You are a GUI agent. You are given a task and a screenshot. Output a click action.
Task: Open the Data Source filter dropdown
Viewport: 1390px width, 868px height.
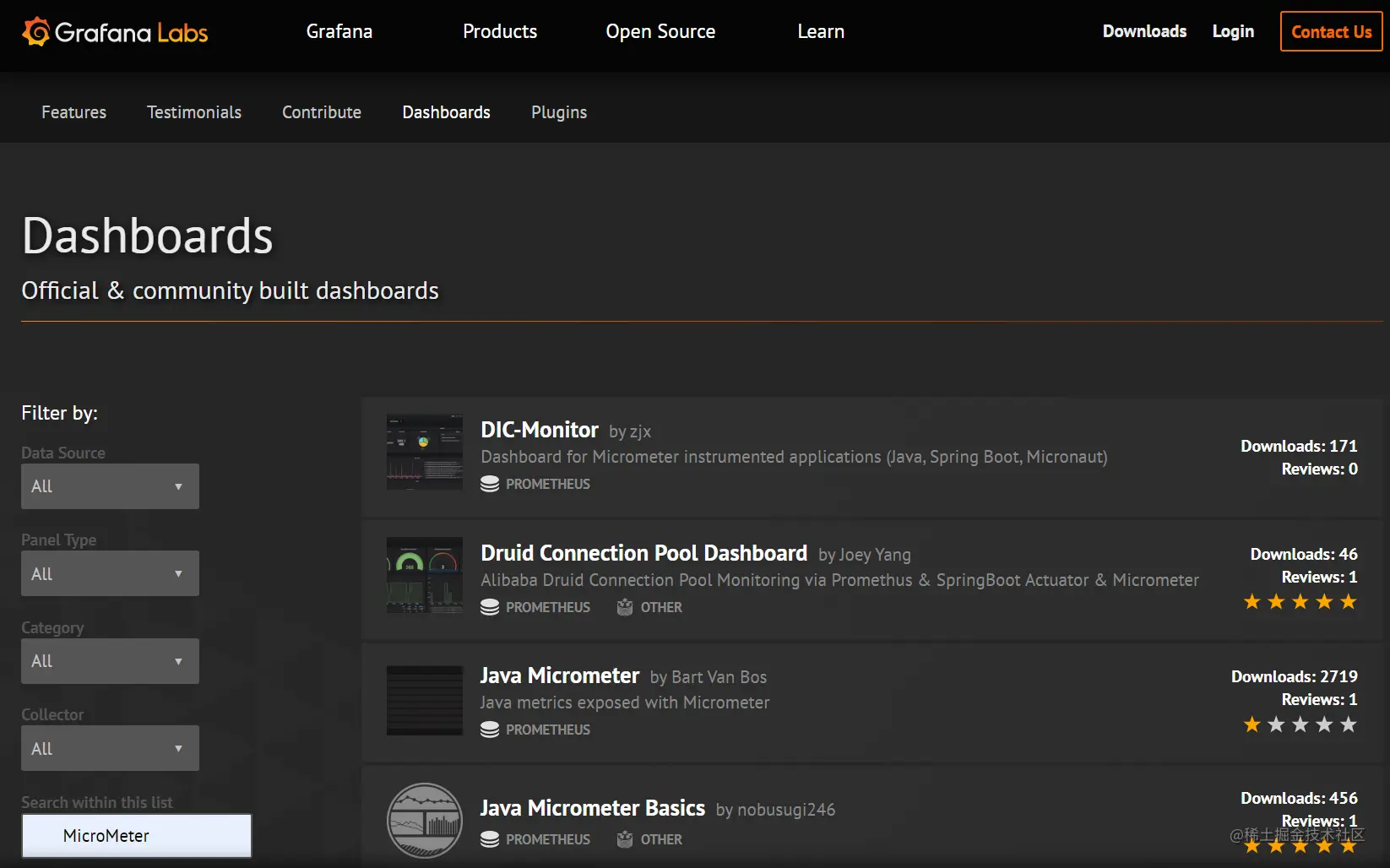click(110, 486)
